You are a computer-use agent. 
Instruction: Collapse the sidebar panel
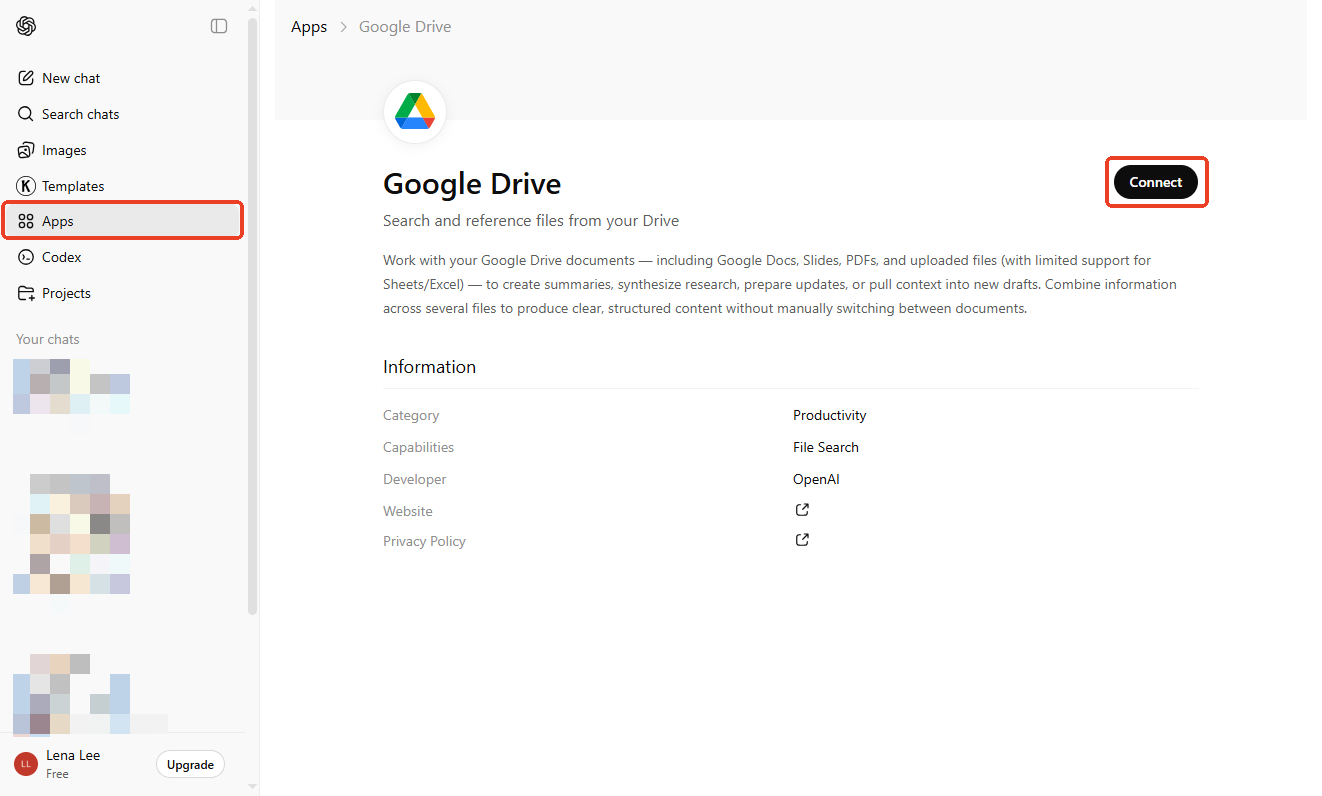tap(219, 26)
